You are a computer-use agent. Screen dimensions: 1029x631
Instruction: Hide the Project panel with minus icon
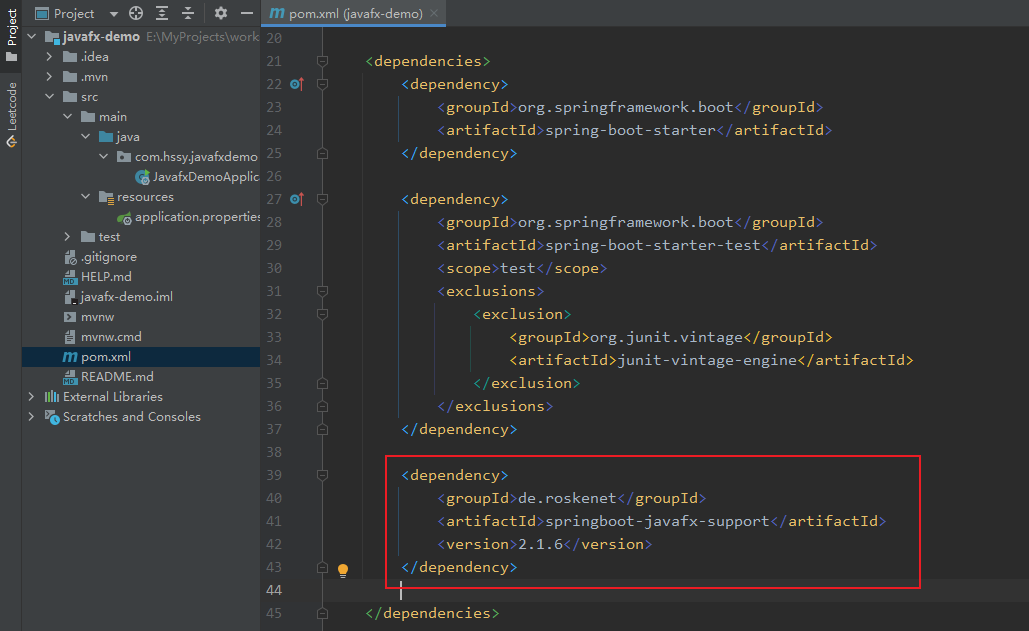pyautogui.click(x=247, y=13)
